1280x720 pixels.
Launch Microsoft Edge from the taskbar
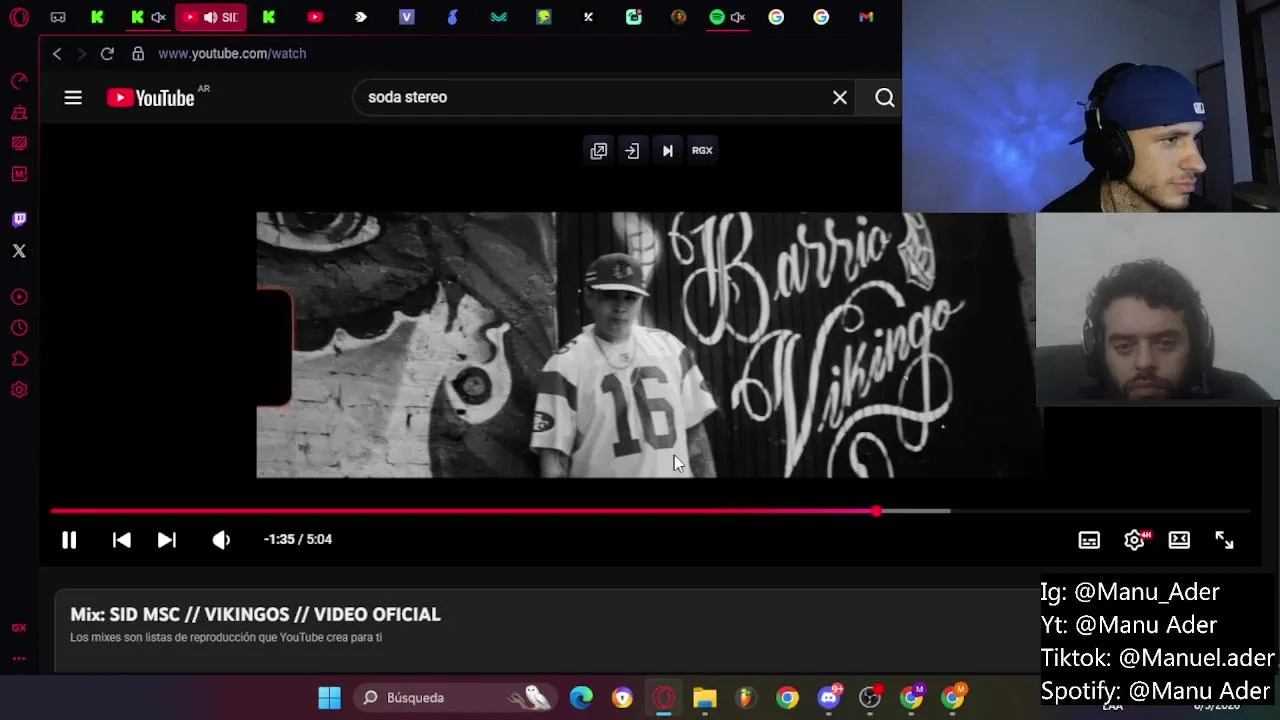[x=581, y=698]
